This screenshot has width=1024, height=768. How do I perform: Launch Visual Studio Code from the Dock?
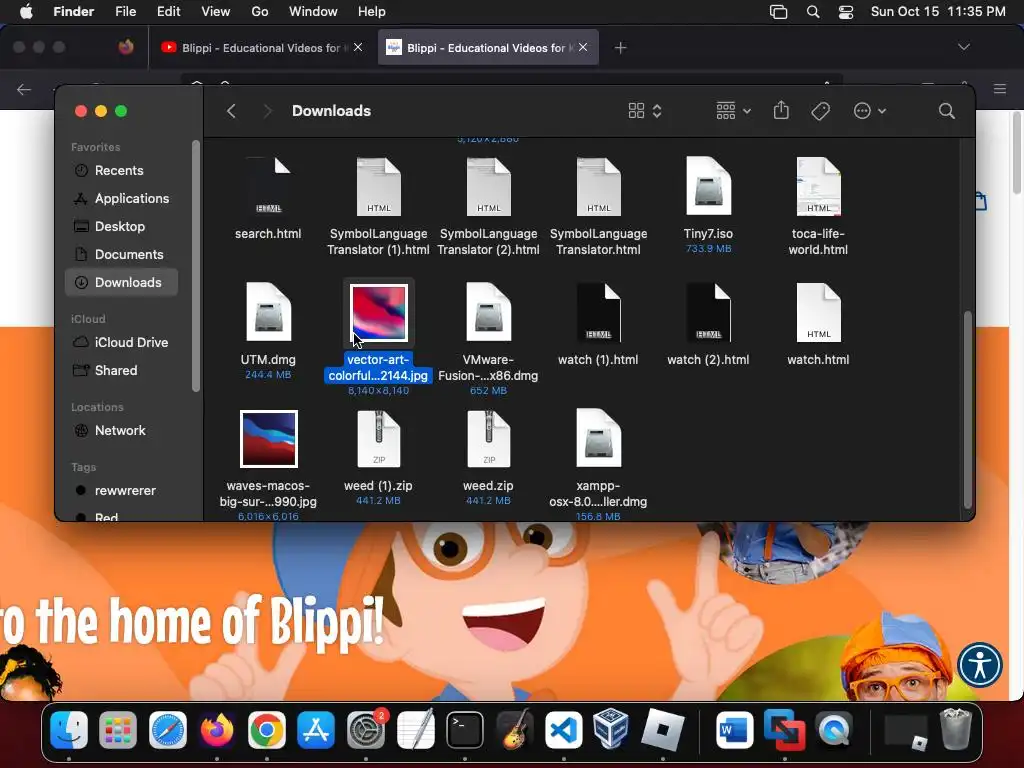(x=564, y=729)
